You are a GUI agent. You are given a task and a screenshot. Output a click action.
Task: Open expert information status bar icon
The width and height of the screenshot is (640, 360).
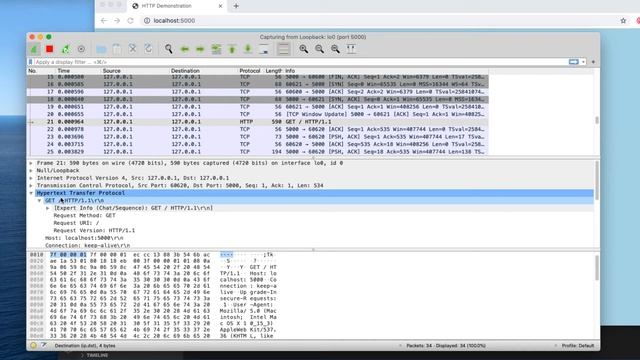tap(33, 345)
